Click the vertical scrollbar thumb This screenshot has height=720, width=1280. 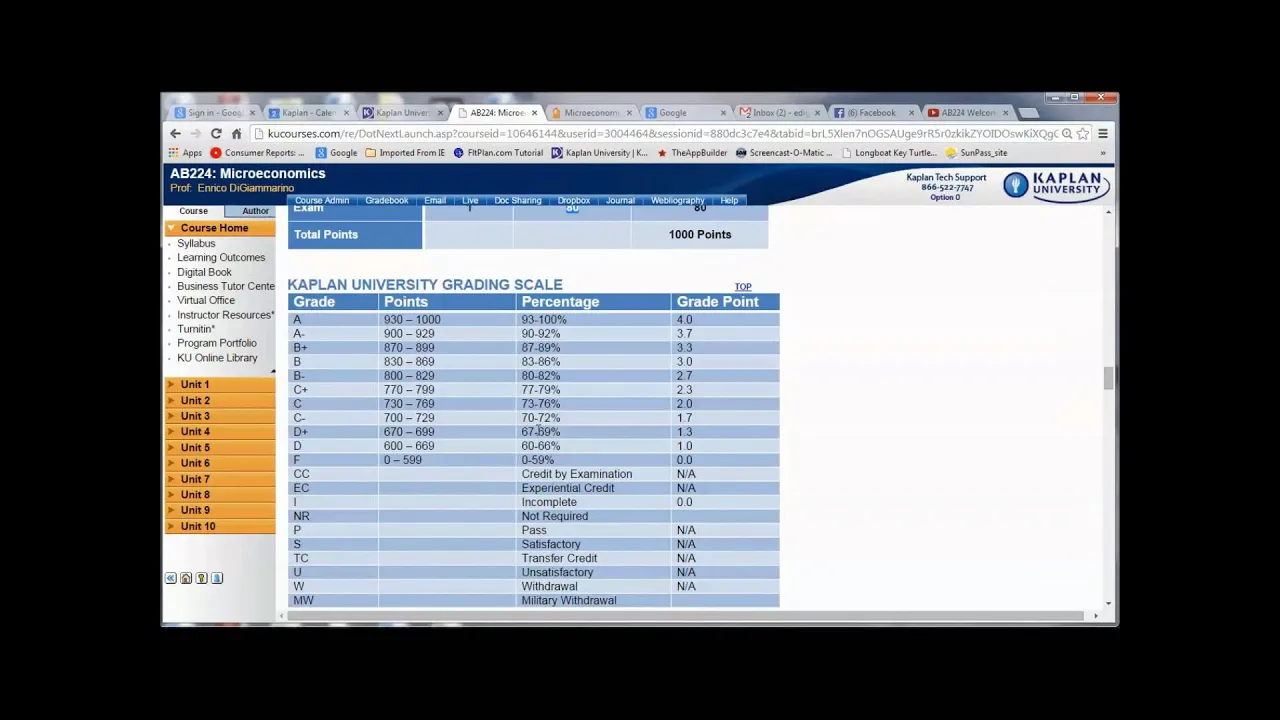[1108, 378]
